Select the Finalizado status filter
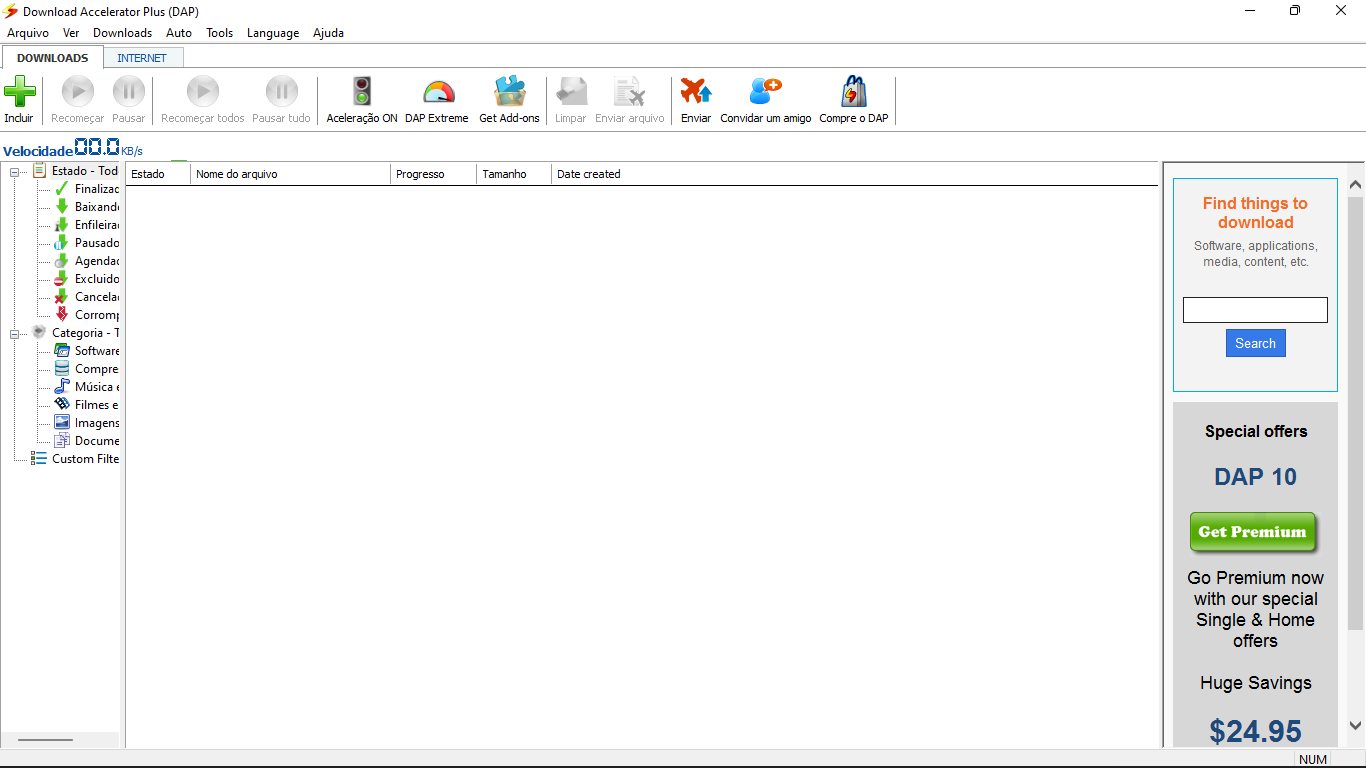The height and width of the screenshot is (768, 1366). 96,189
